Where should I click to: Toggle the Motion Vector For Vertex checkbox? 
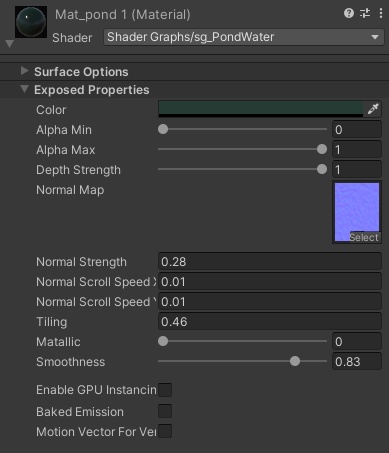pos(165,431)
